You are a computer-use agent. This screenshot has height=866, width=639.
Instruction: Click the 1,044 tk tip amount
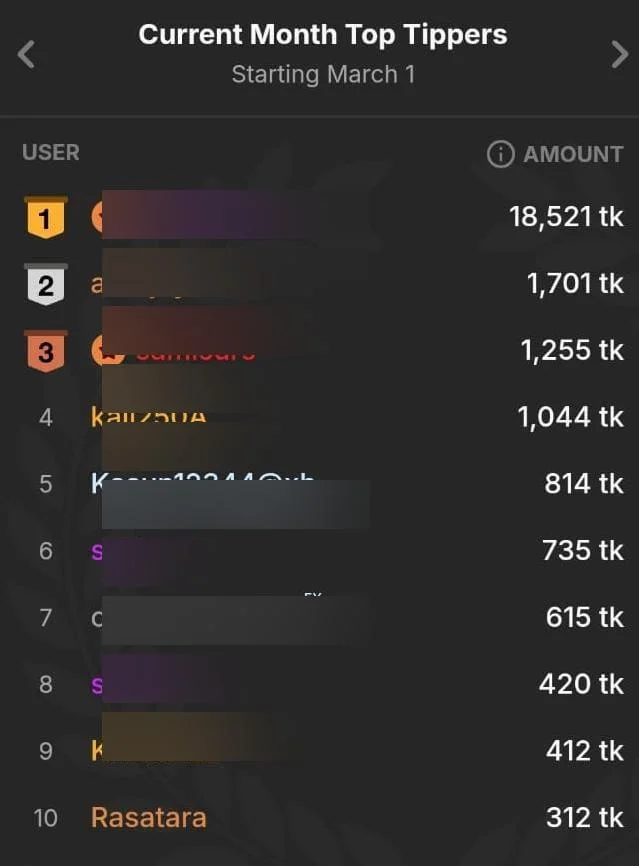[571, 417]
